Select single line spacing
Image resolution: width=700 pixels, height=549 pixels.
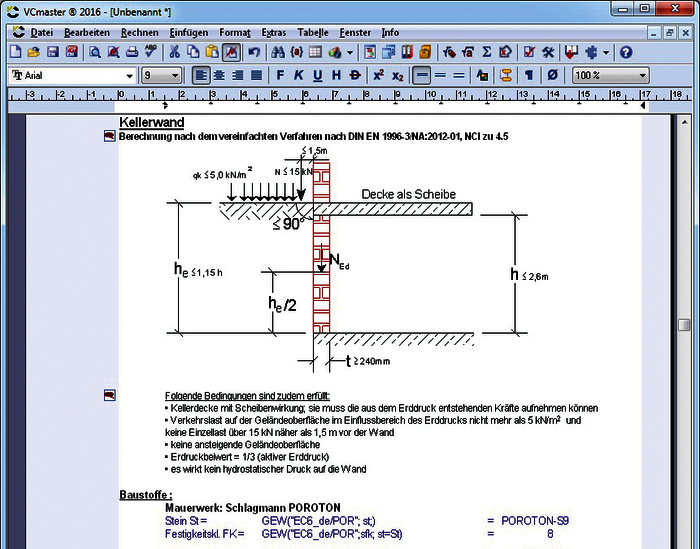tap(421, 75)
